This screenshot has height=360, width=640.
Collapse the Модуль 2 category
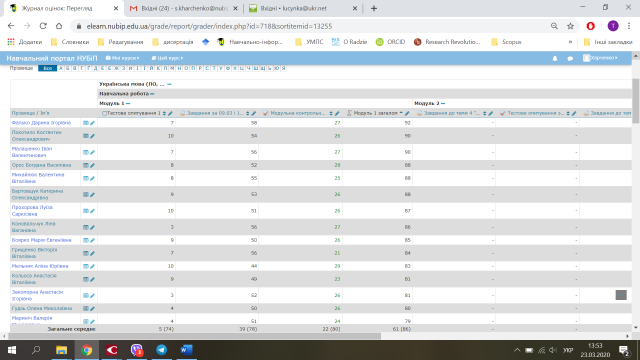[443, 104]
